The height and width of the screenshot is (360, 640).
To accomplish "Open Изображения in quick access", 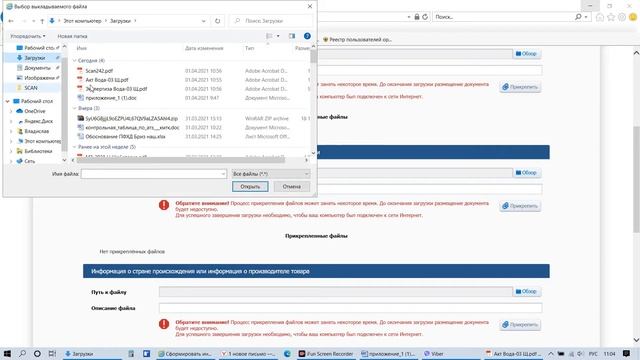I will click(39, 78).
